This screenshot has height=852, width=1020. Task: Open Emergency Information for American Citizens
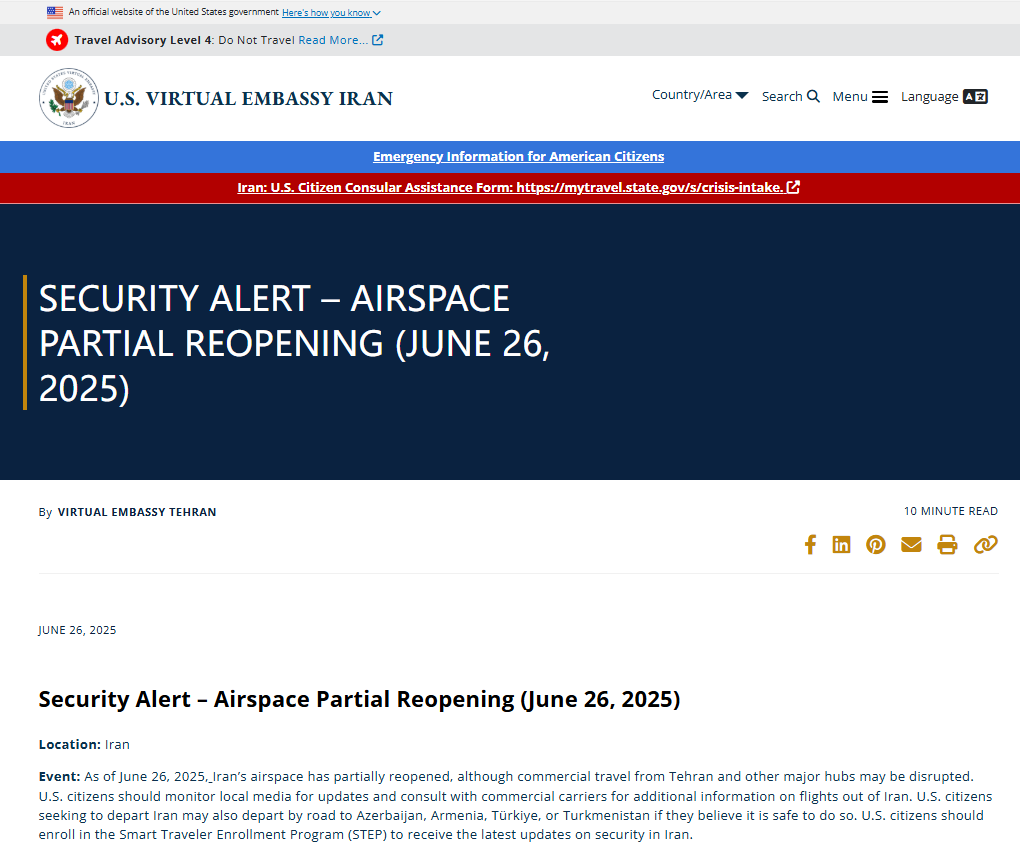point(518,157)
